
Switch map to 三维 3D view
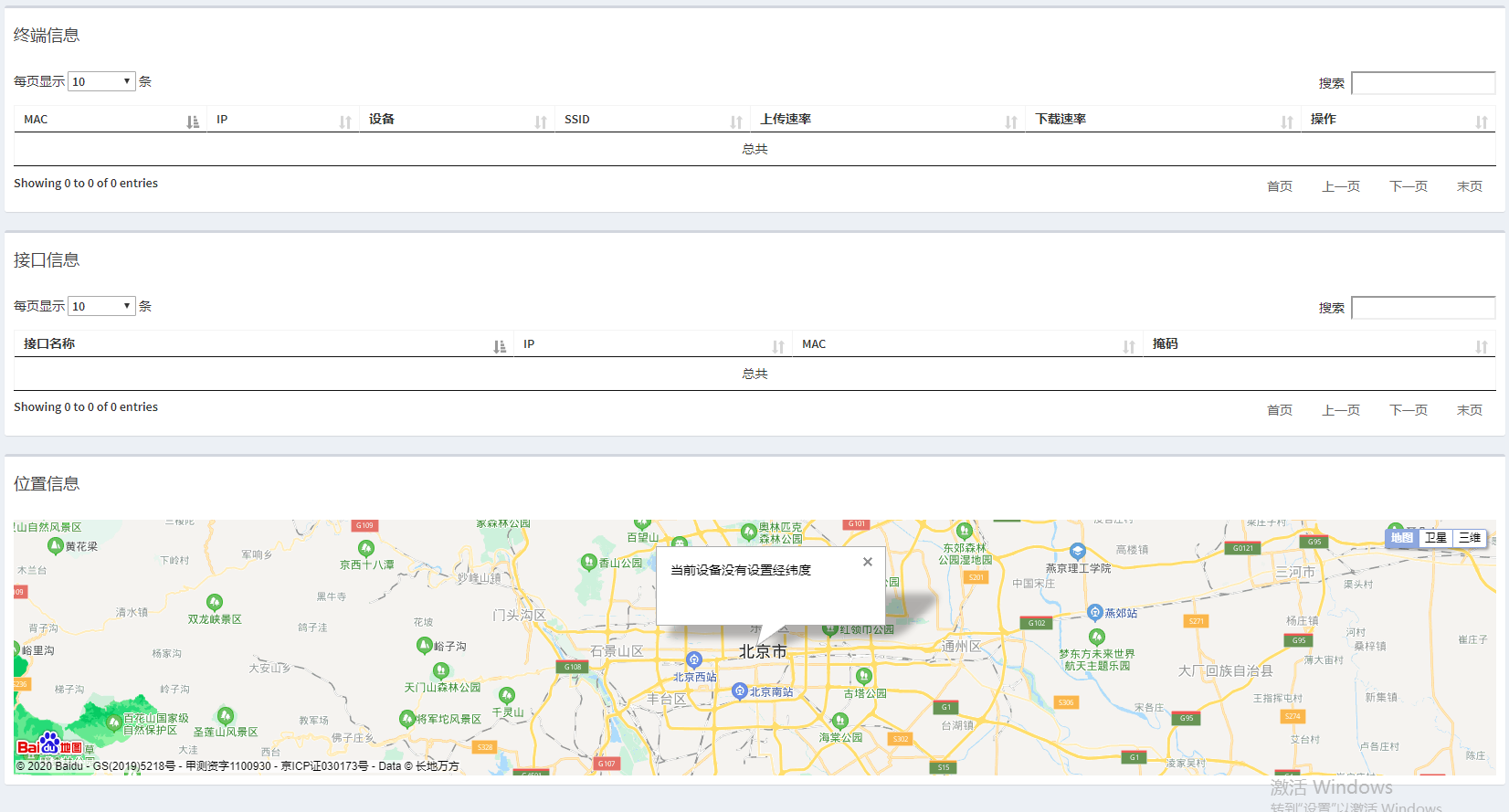1469,538
